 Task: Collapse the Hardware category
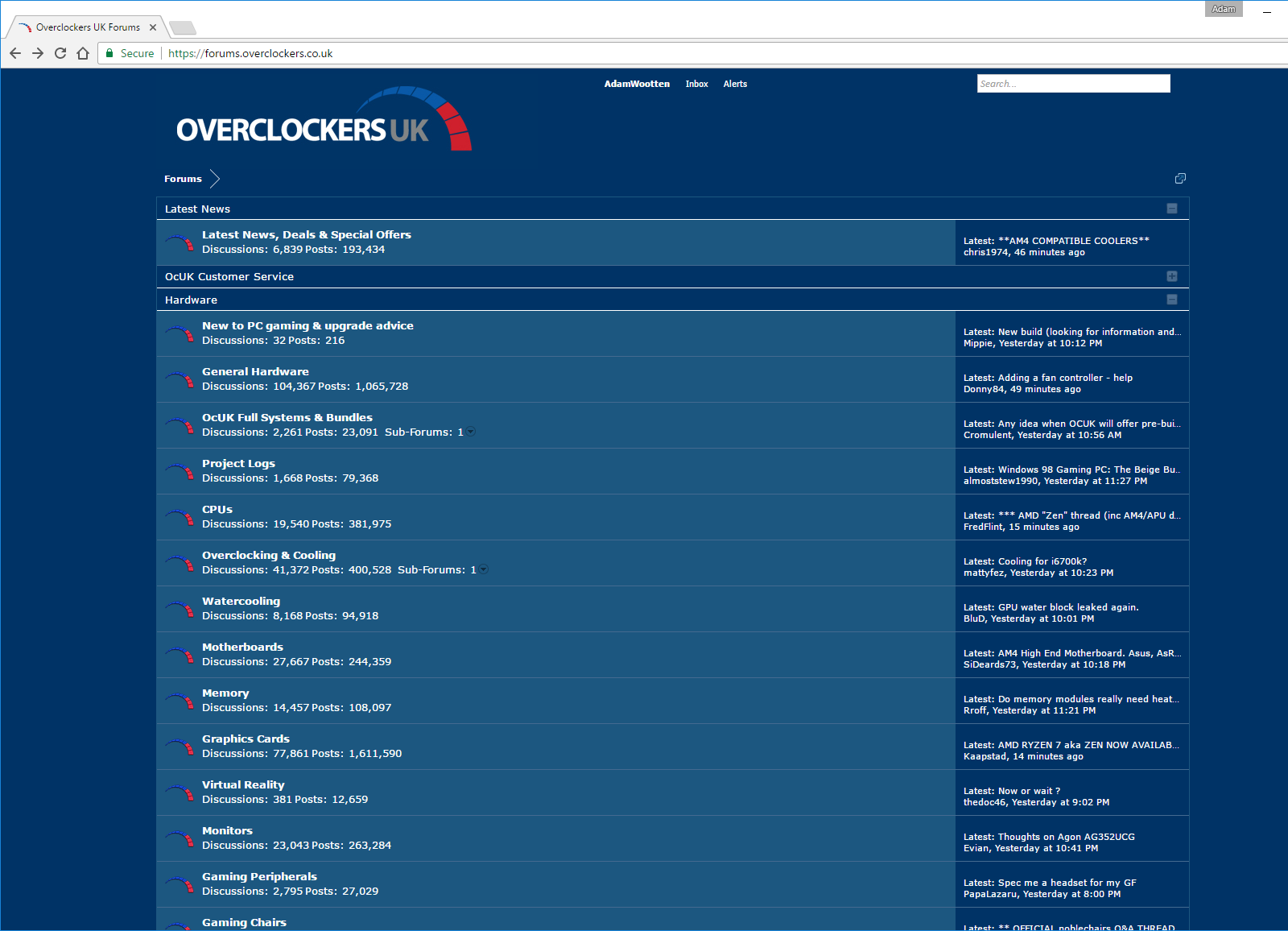tap(1172, 300)
